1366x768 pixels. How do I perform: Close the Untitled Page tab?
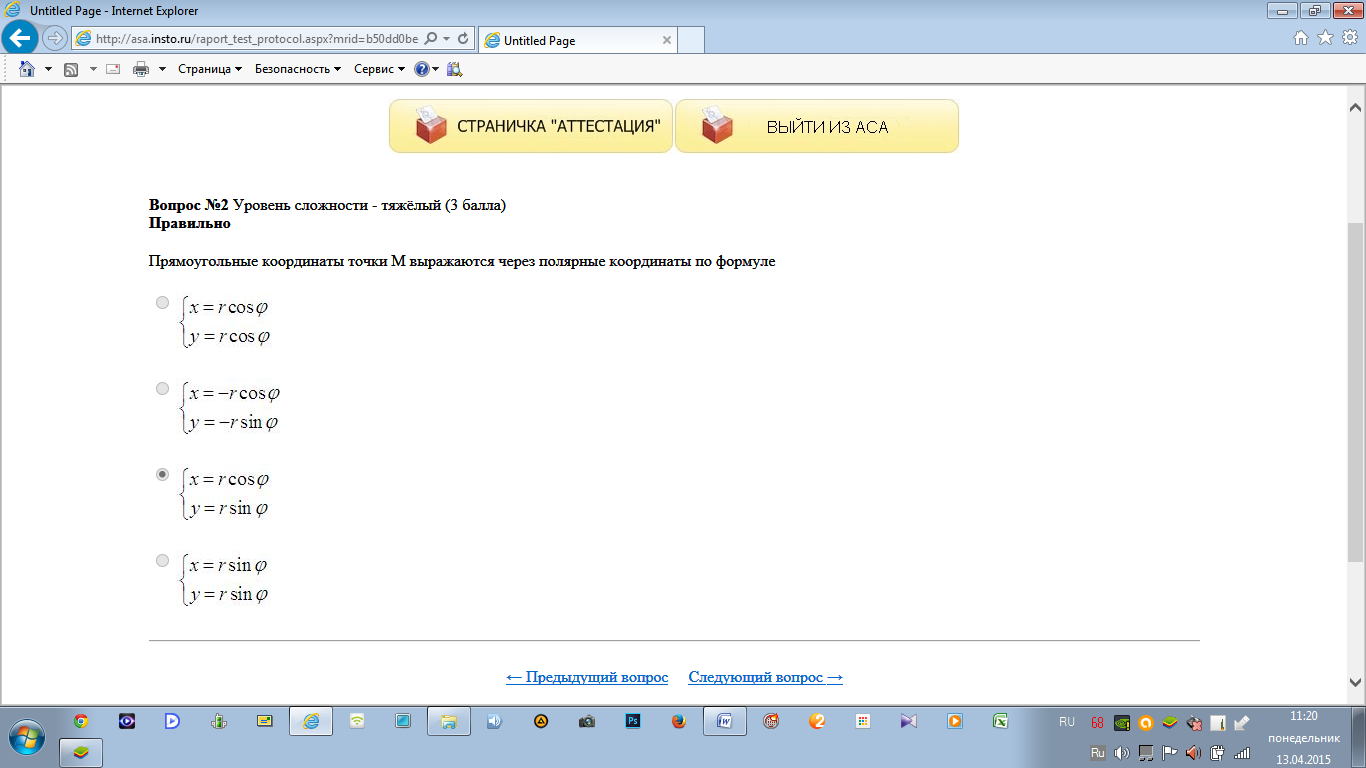point(667,40)
